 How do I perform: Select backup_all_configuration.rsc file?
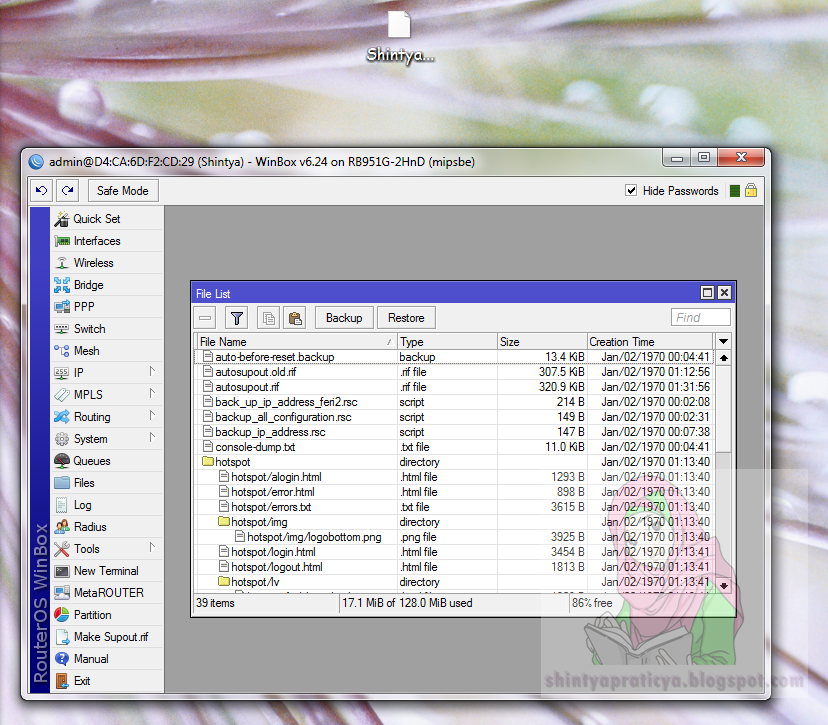point(454,417)
